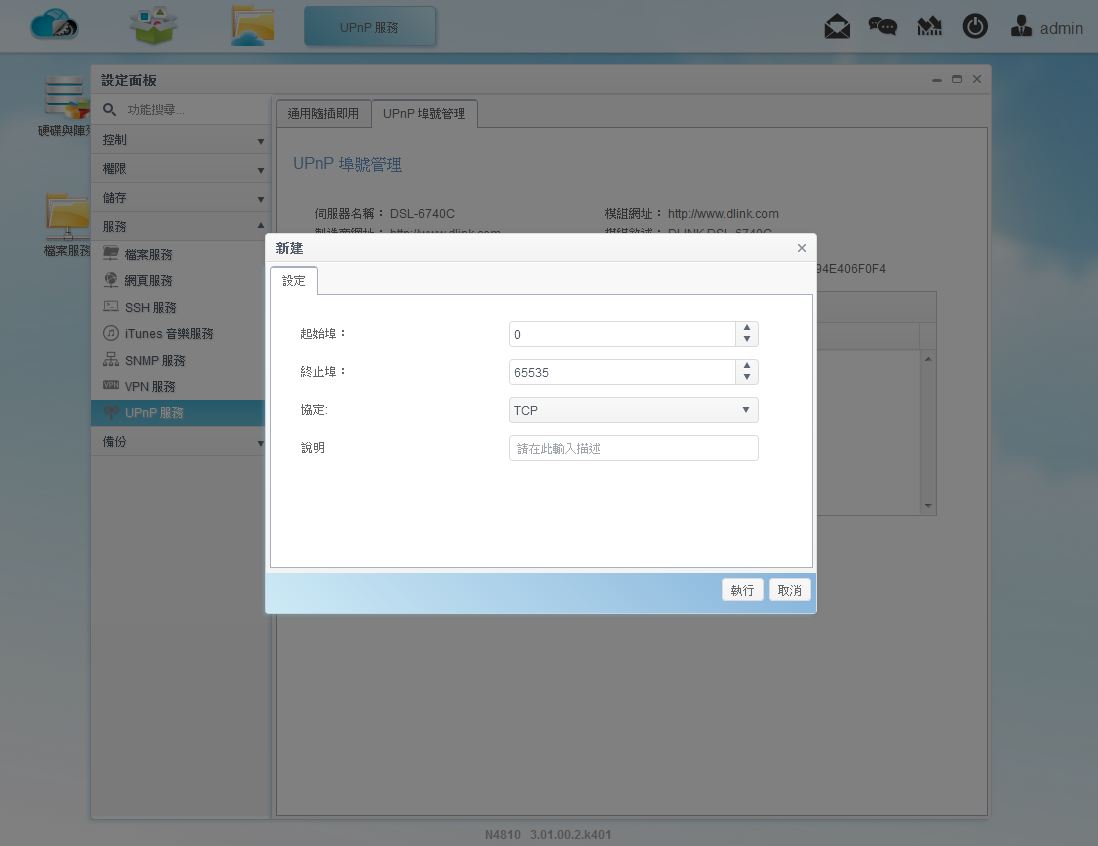Image resolution: width=1098 pixels, height=846 pixels.
Task: Open the 協定 TCP dropdown
Action: click(634, 410)
